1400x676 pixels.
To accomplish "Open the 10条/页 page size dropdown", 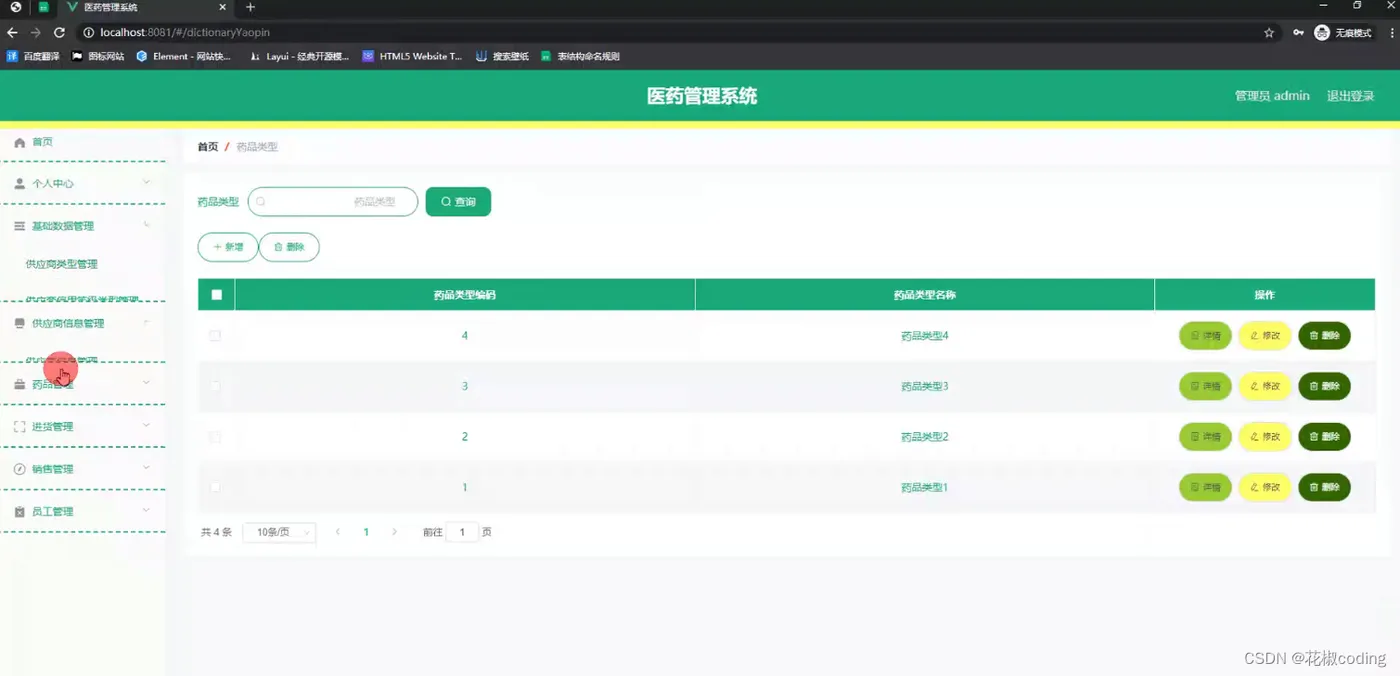I will 280,533.
